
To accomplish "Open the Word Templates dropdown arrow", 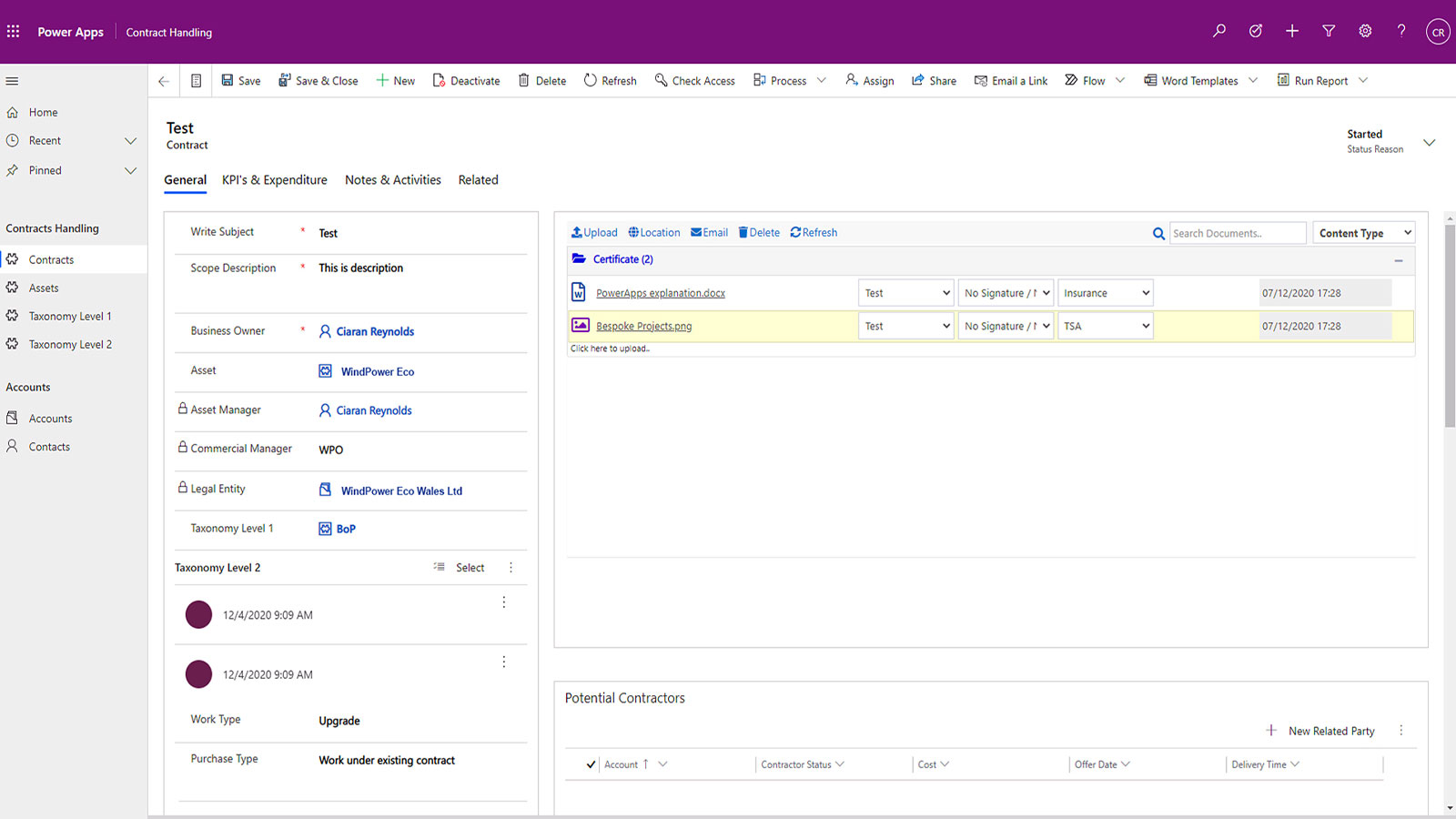I will pos(1253,80).
